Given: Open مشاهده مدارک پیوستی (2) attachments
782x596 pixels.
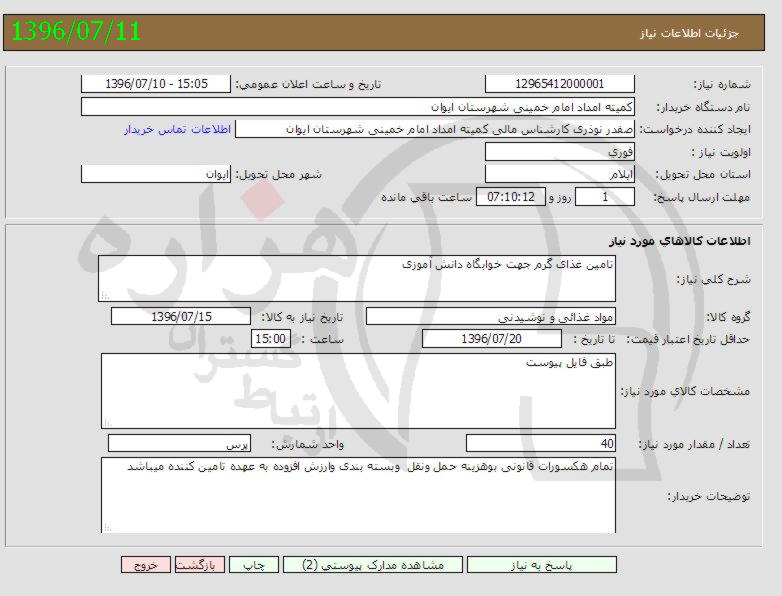Looking at the screenshot, I should click(x=373, y=565).
